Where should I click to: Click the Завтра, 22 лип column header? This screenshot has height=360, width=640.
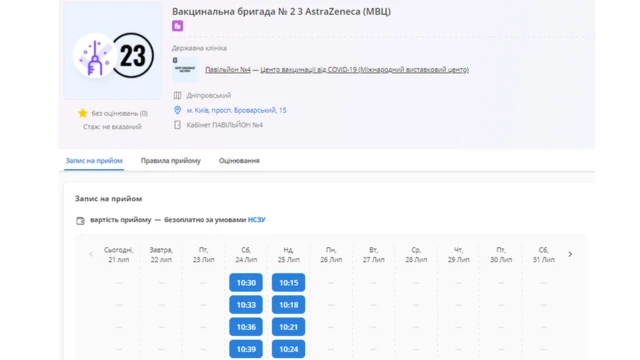(161, 255)
